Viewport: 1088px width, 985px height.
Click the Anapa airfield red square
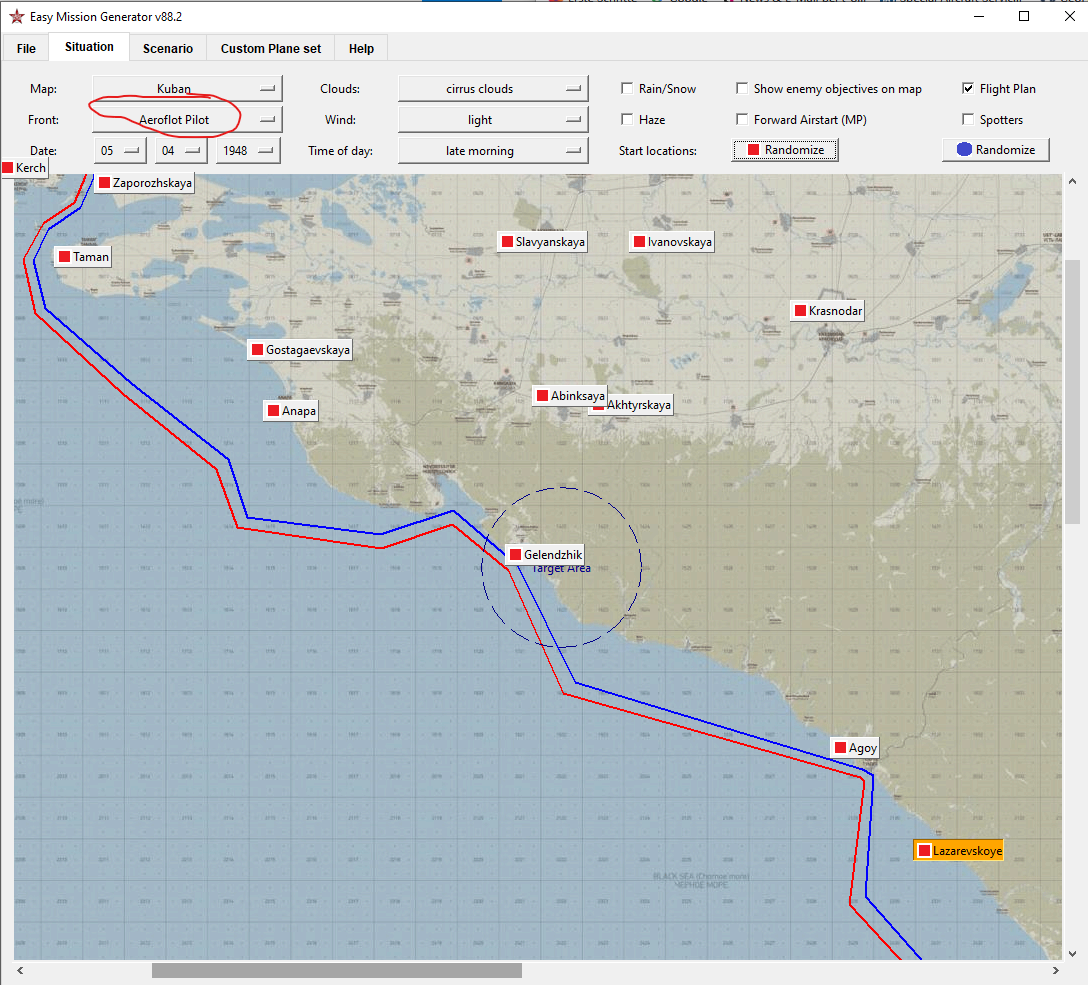273,411
